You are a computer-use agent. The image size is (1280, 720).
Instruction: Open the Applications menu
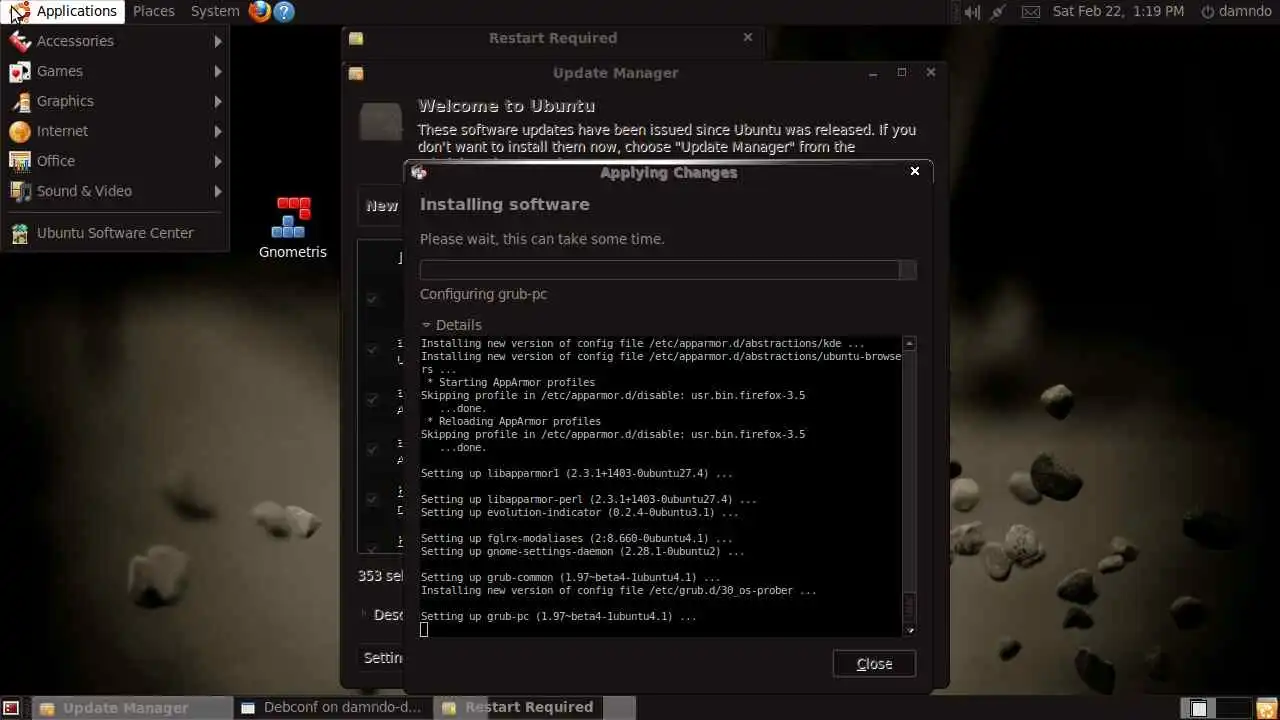click(64, 11)
